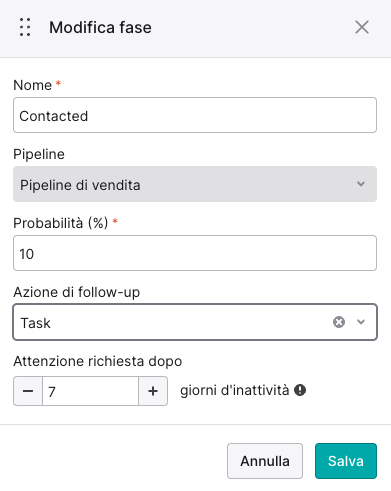Click the Probabilità (%) label
This screenshot has height=491, width=391.
[61, 223]
